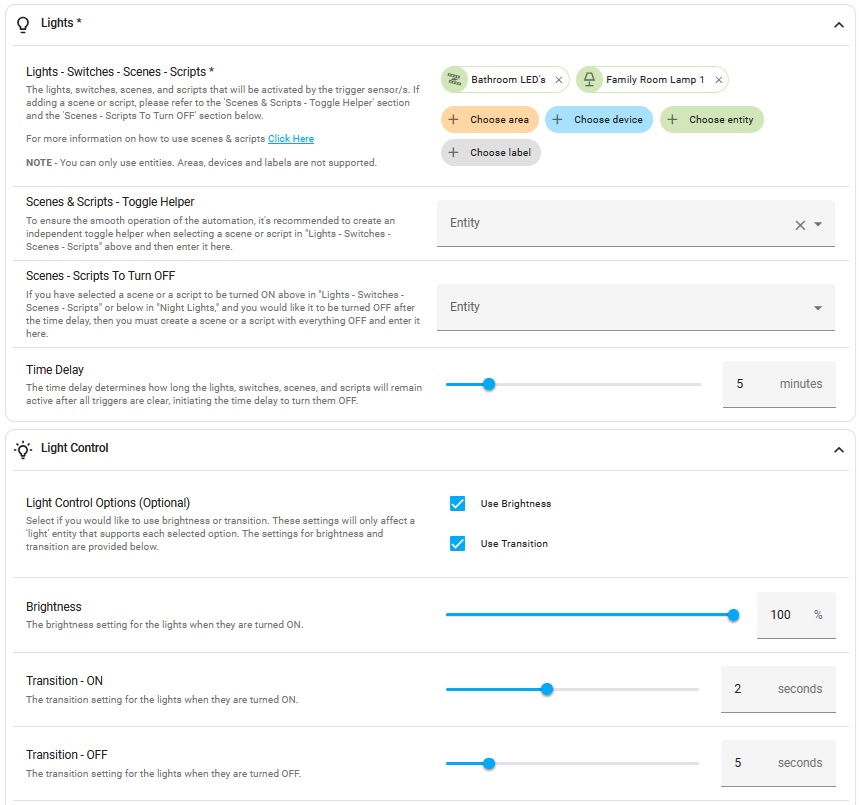Click the Choose label button

click(491, 152)
